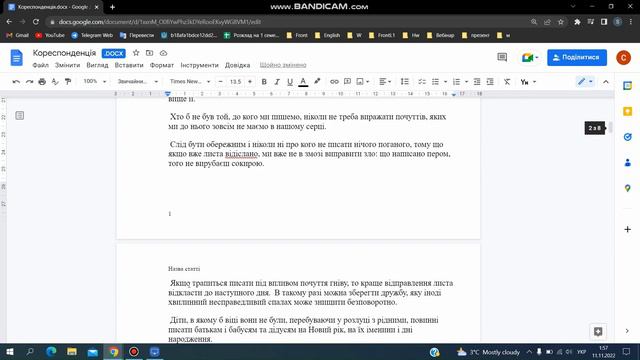
Task: Open the Змінити menu
Action: point(67,65)
